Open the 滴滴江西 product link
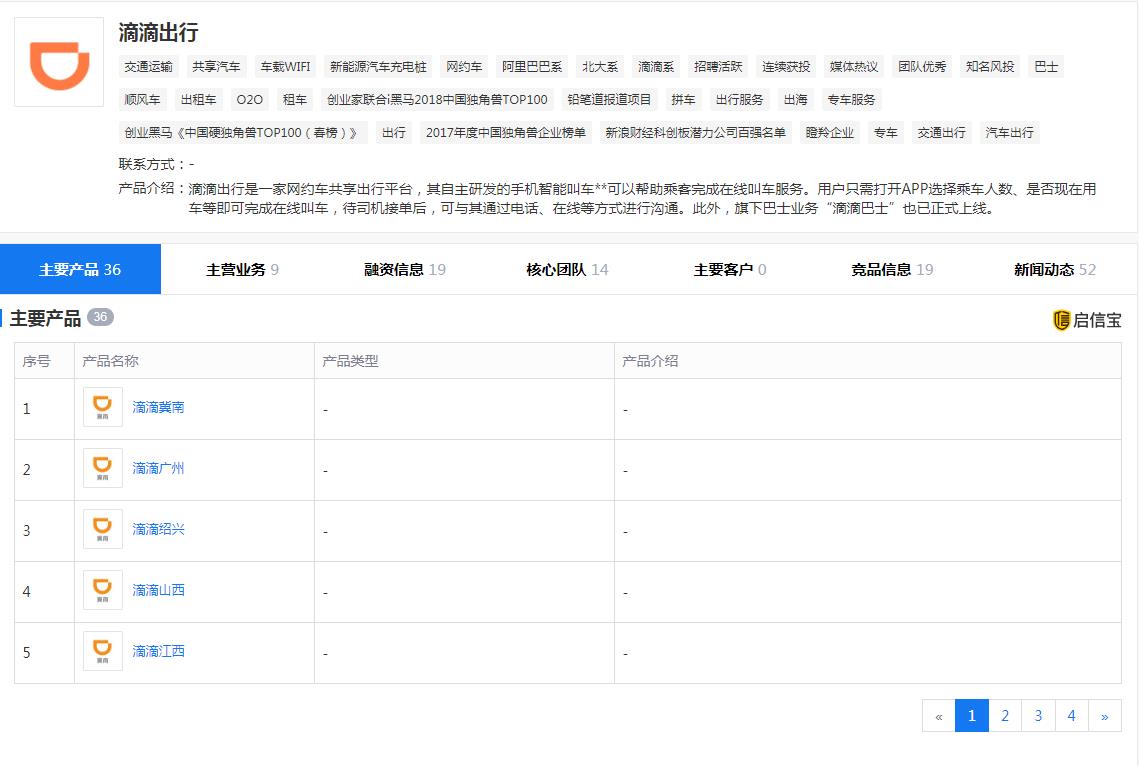Viewport: 1139px width, 766px height. pyautogui.click(x=158, y=651)
